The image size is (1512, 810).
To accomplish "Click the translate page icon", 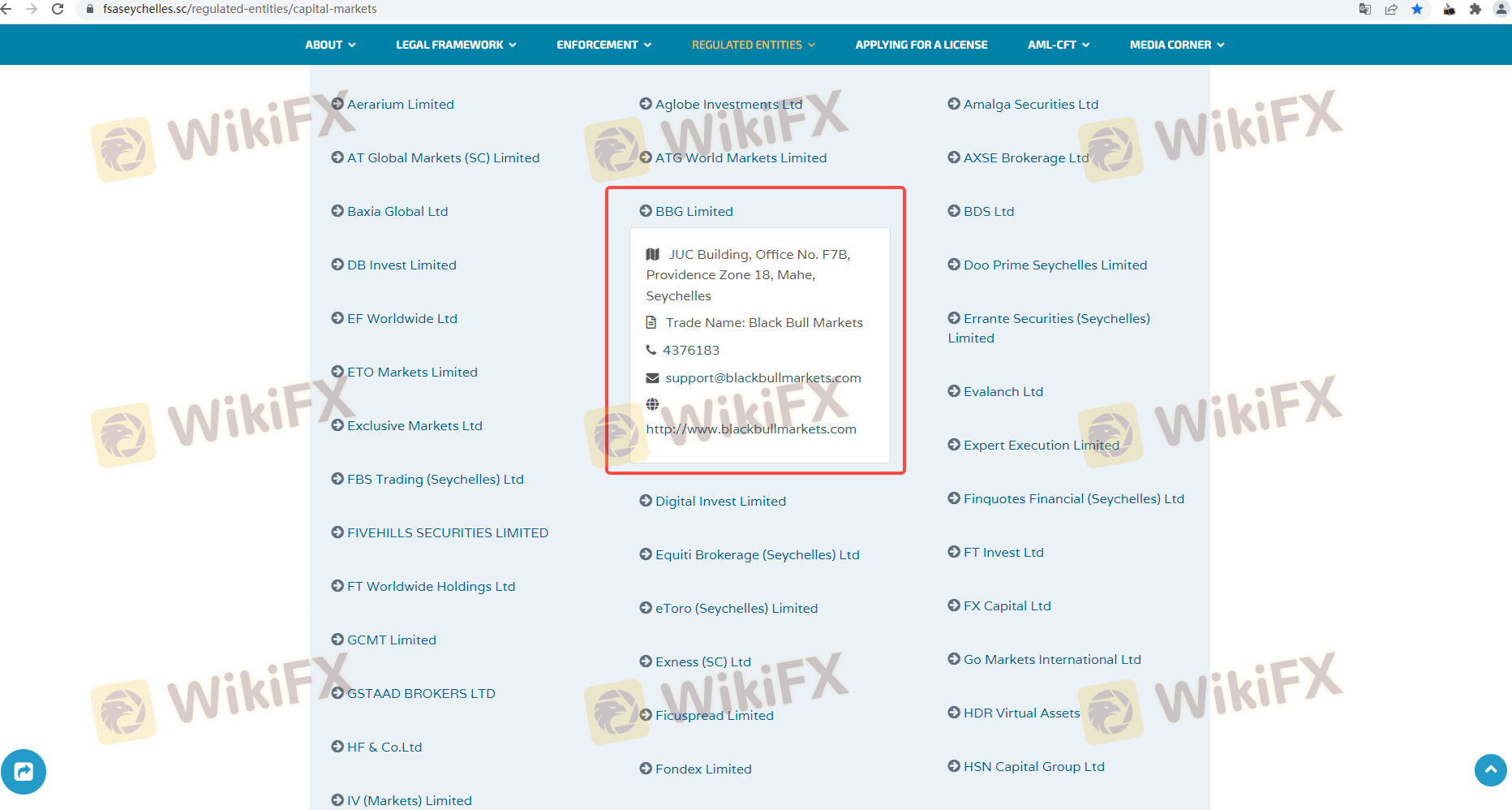I will tap(1365, 9).
